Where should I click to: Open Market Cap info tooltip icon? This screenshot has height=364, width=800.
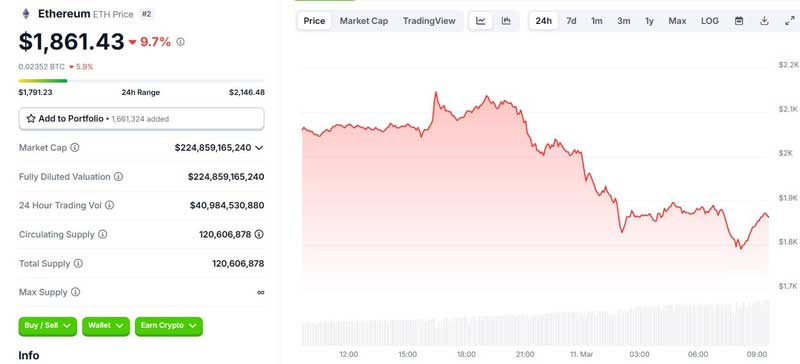74,148
